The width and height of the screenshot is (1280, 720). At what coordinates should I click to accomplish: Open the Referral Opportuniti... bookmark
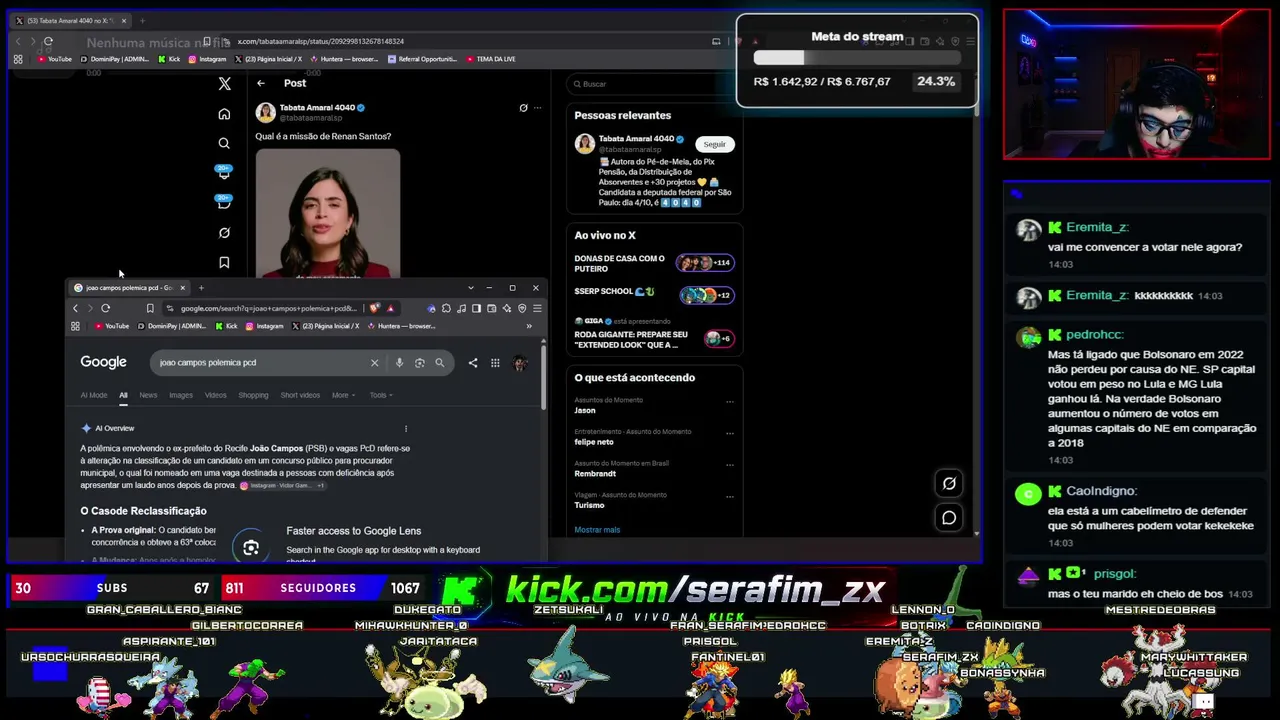(422, 59)
